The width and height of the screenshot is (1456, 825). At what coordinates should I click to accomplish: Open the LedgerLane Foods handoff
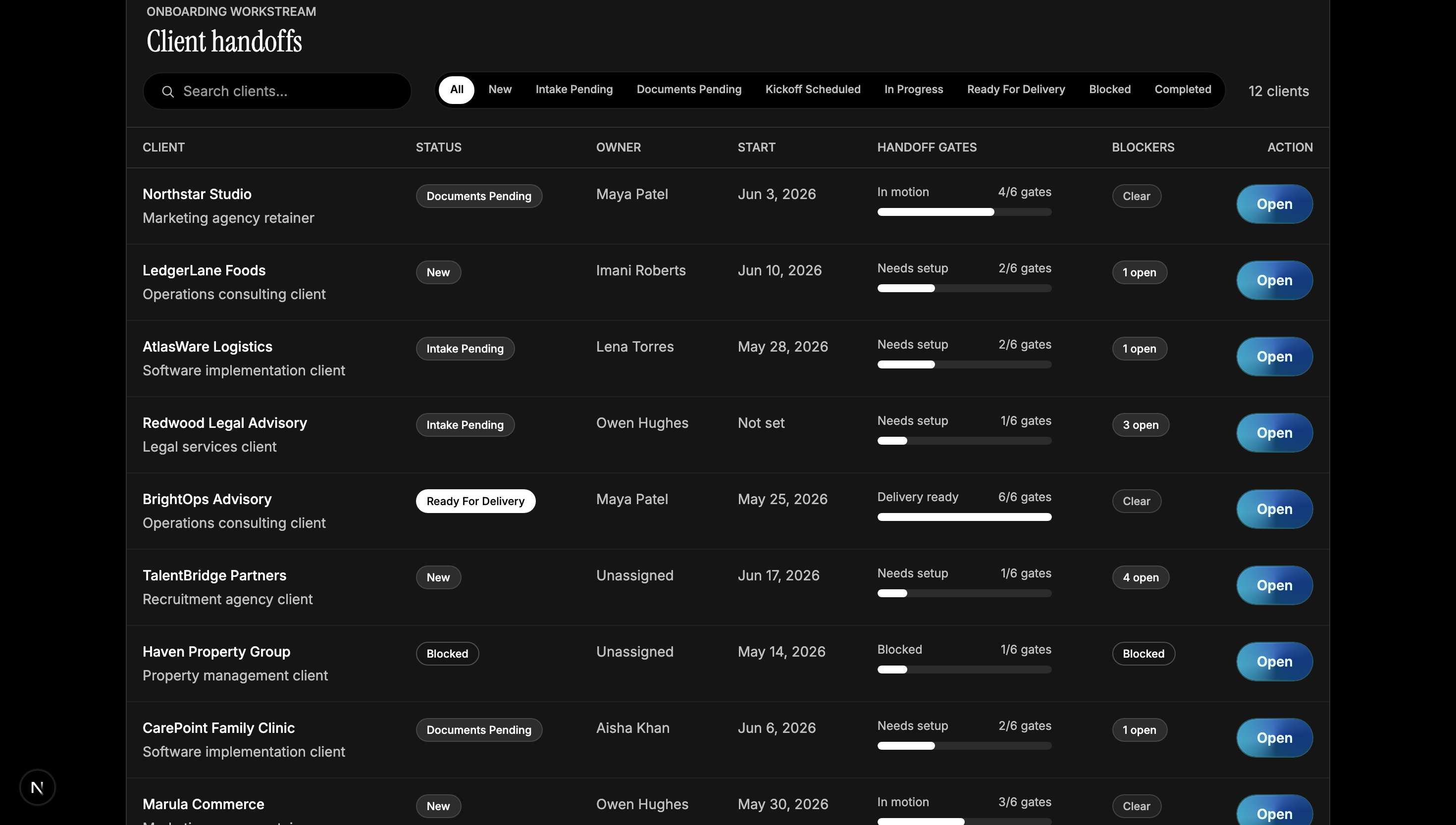click(1274, 280)
